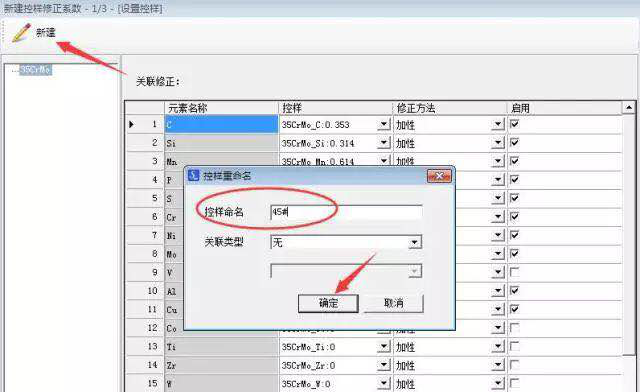The height and width of the screenshot is (392, 640).
Task: Select 35CrMo in the left tree
Action: pos(36,69)
